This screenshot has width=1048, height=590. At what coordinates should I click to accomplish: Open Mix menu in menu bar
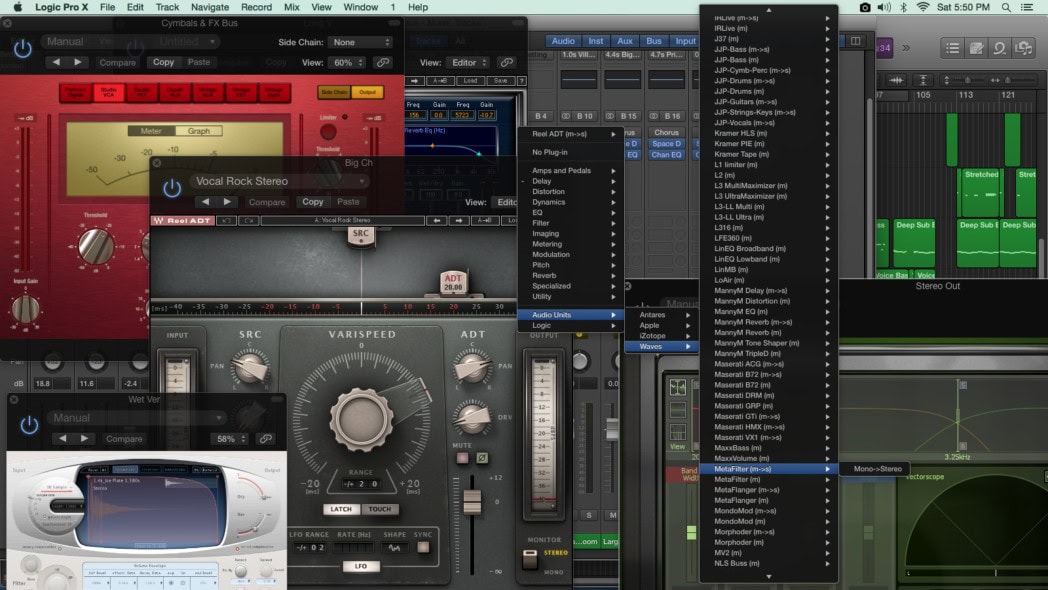point(291,7)
